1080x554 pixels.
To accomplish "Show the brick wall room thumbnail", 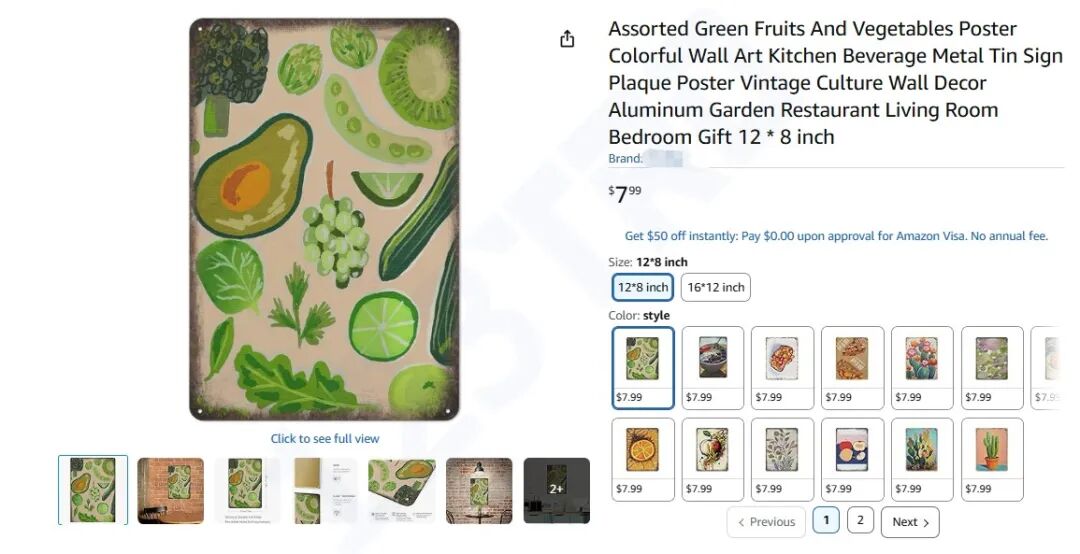I will tap(170, 490).
